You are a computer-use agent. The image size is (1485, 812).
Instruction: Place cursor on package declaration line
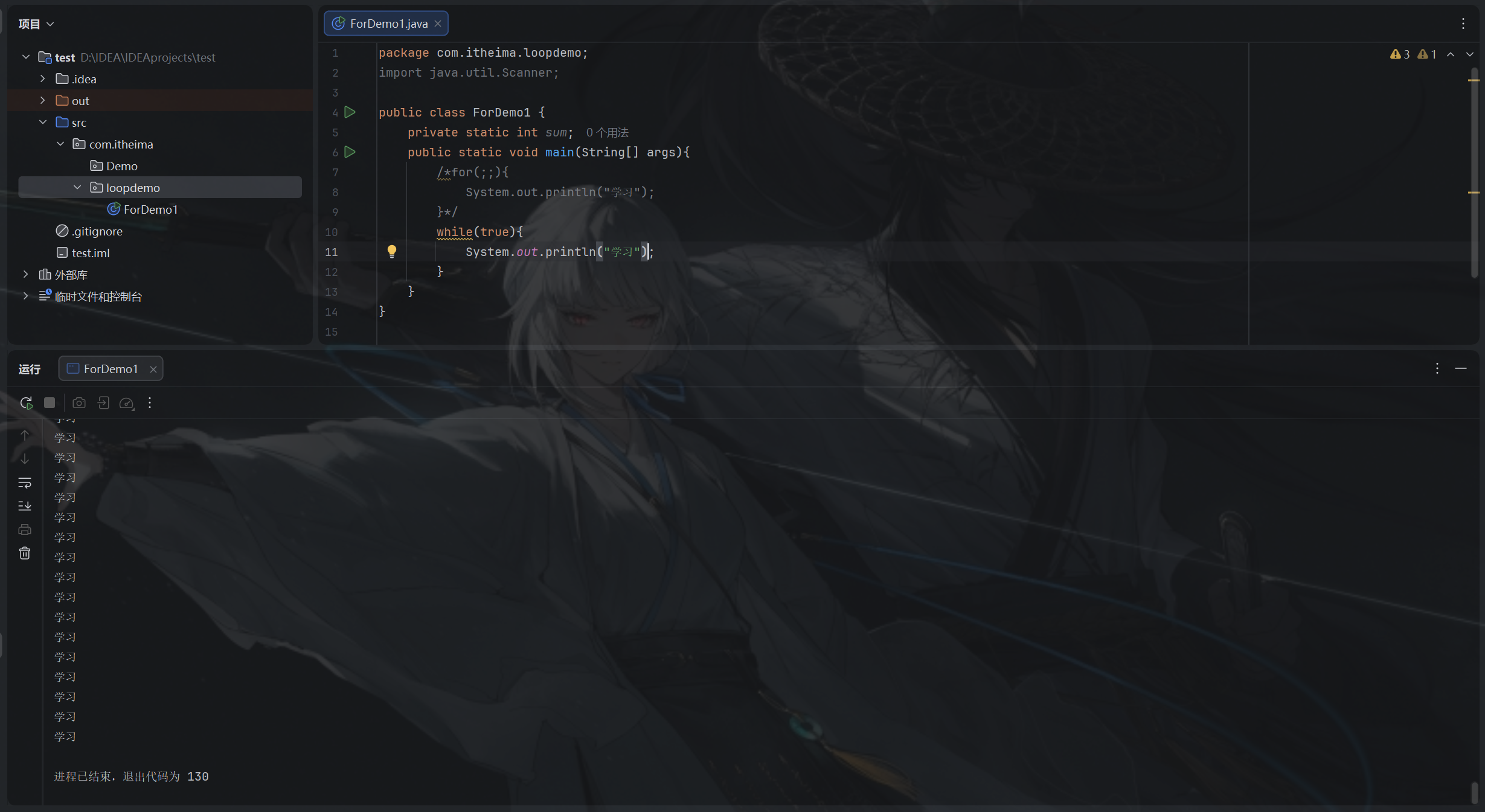click(483, 53)
